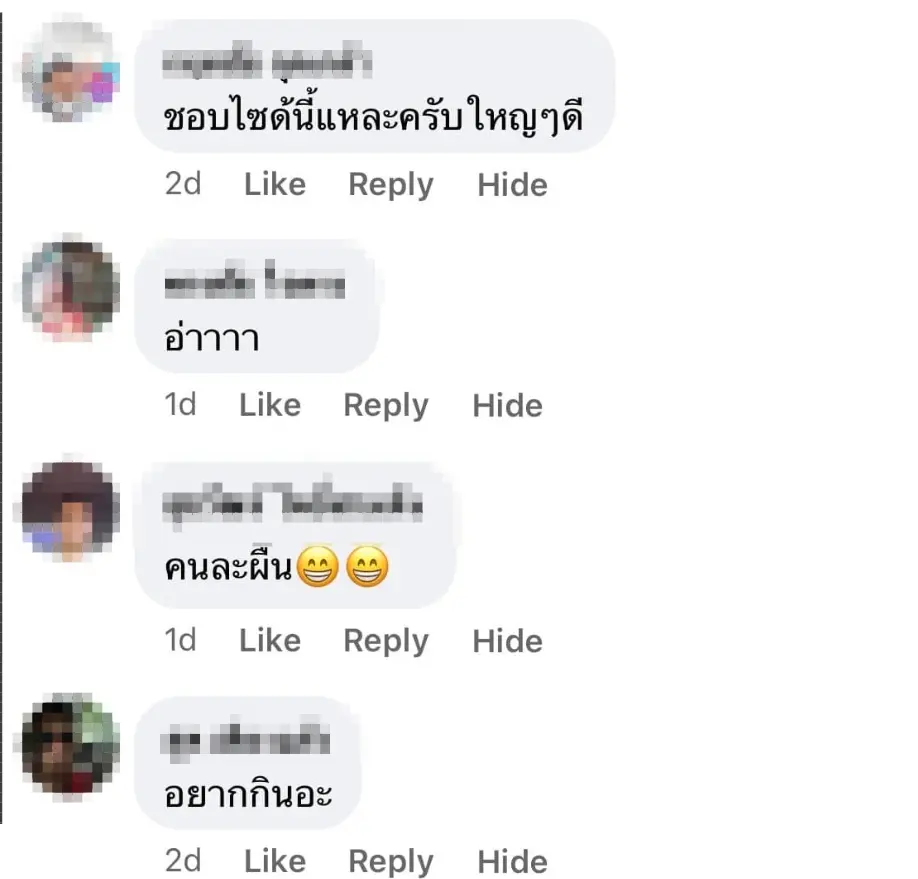Open the 2d timestamp of the first comment
Image resolution: width=918 pixels, height=879 pixels.
tap(183, 184)
